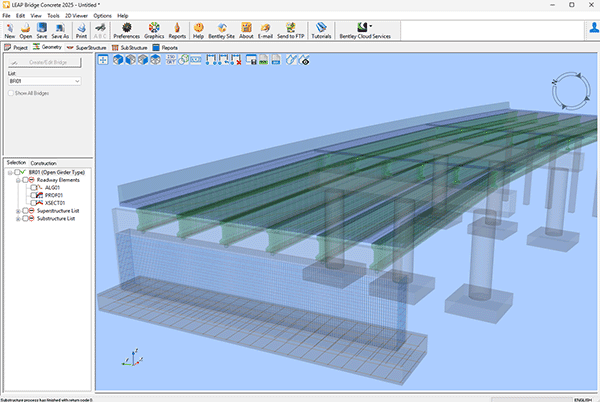The width and height of the screenshot is (600, 402).
Task: Click the Preferences gear icon
Action: [x=126, y=28]
